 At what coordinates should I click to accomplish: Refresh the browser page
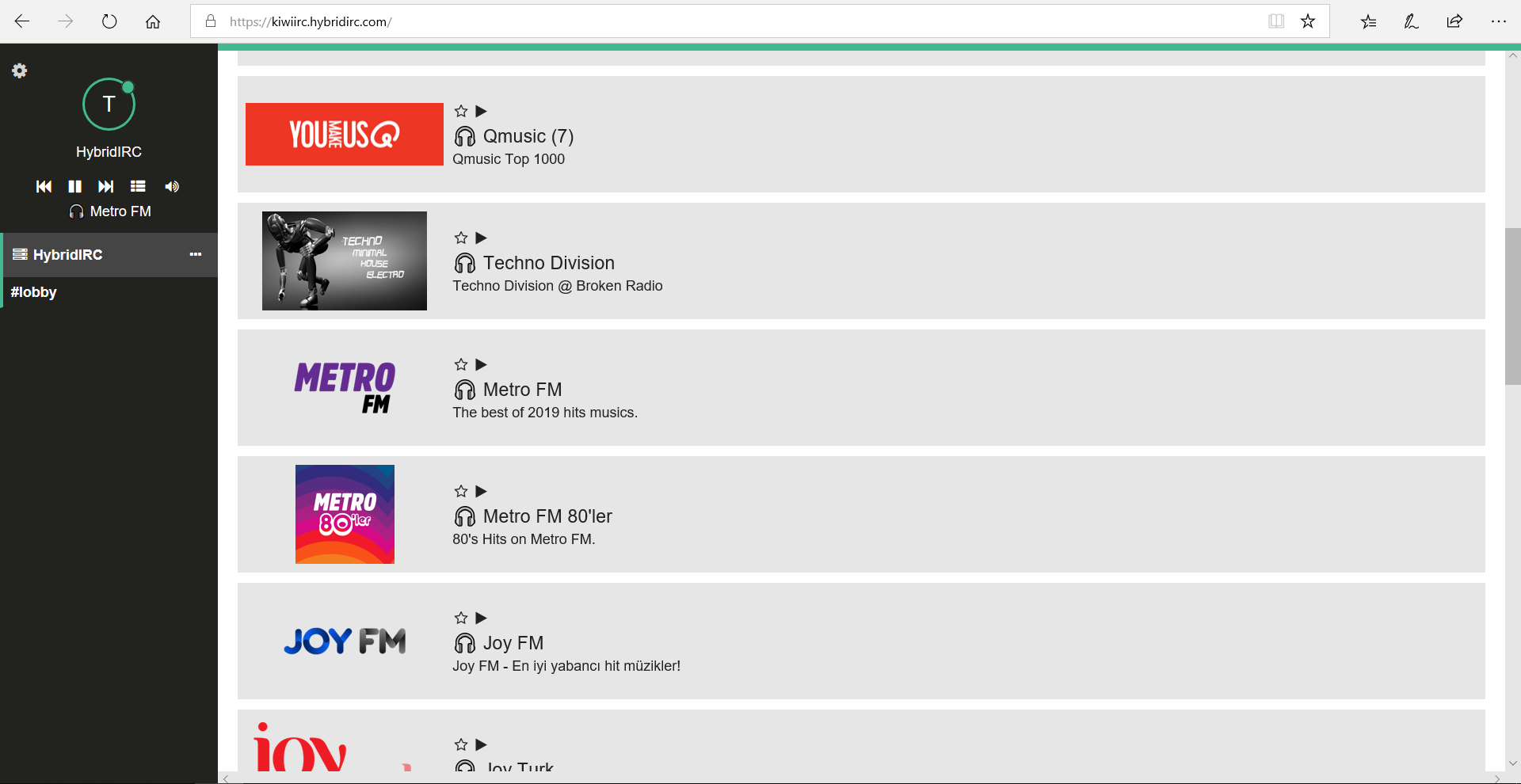[x=109, y=21]
